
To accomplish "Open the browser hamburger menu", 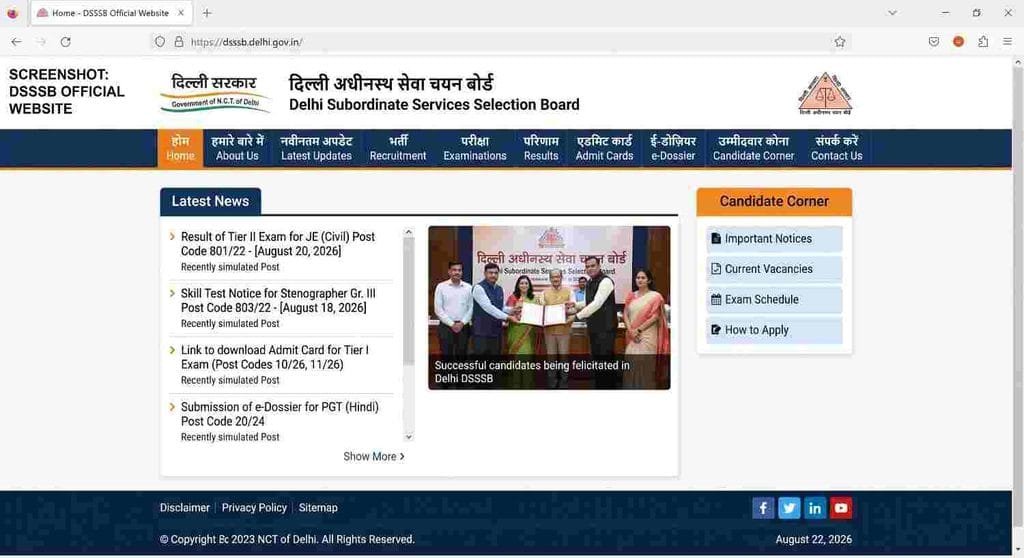I will coord(1007,42).
